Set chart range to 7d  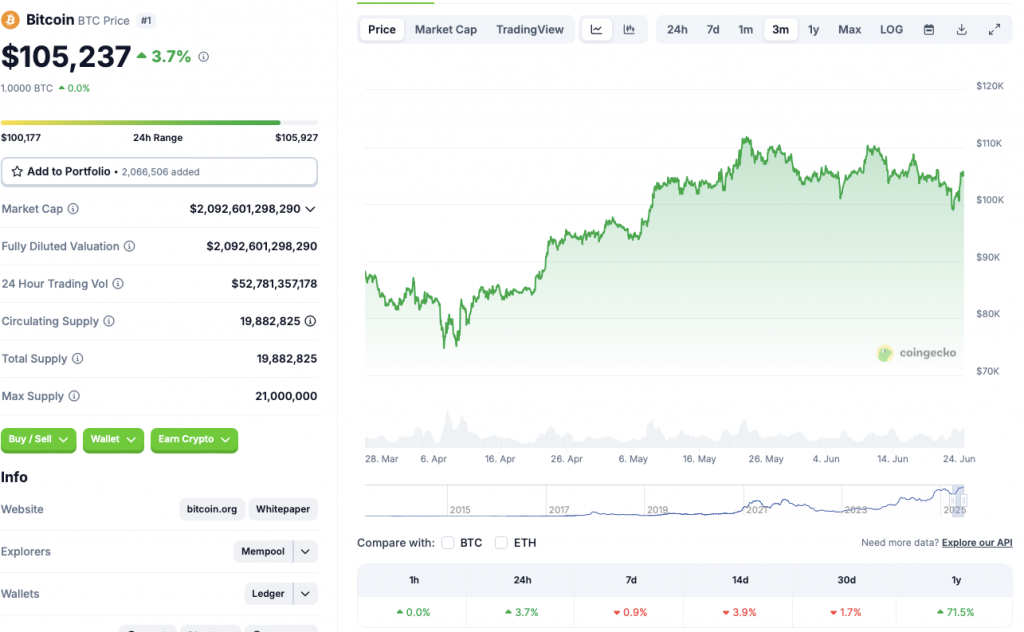(712, 29)
